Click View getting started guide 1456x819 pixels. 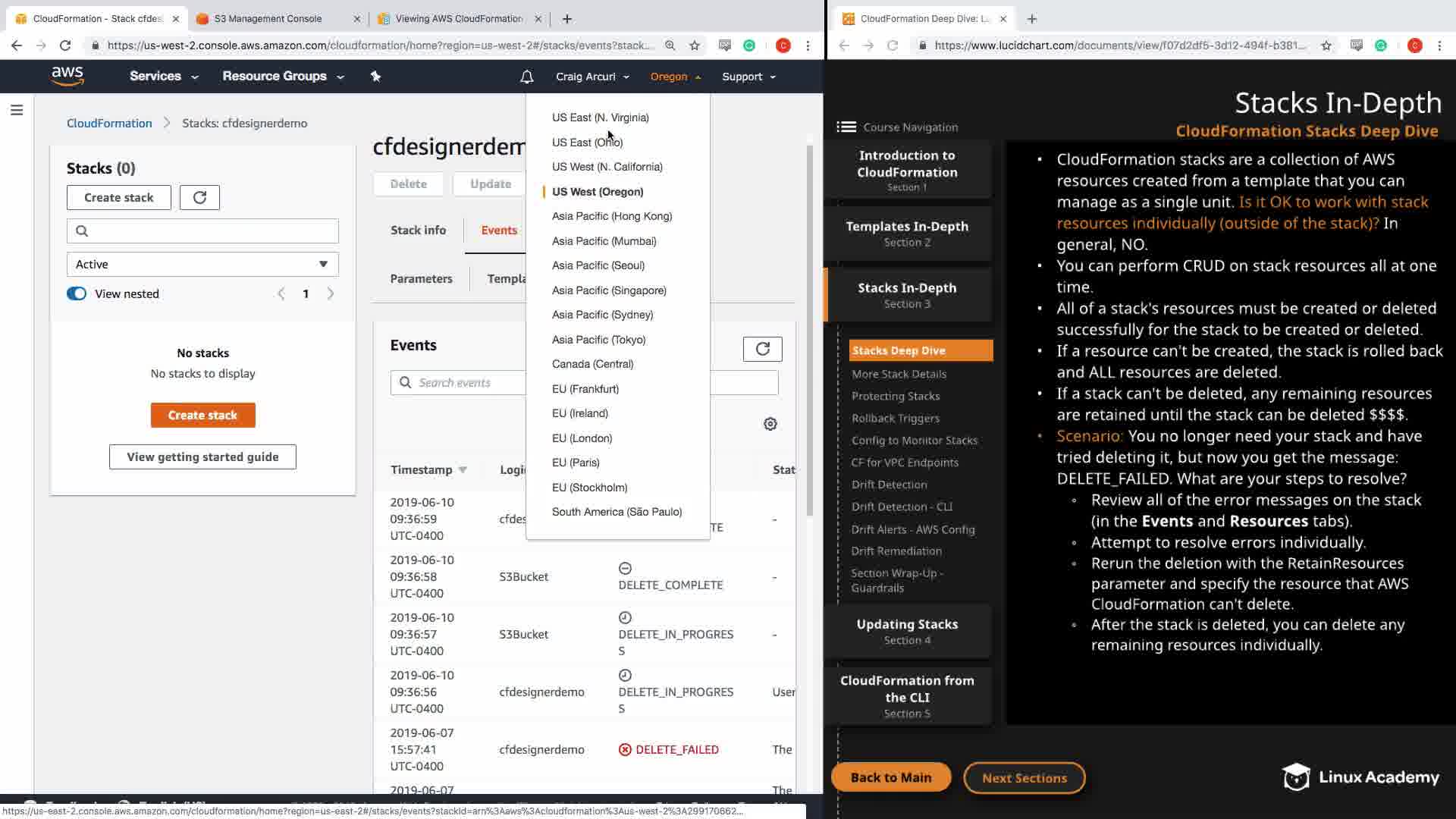pos(202,457)
